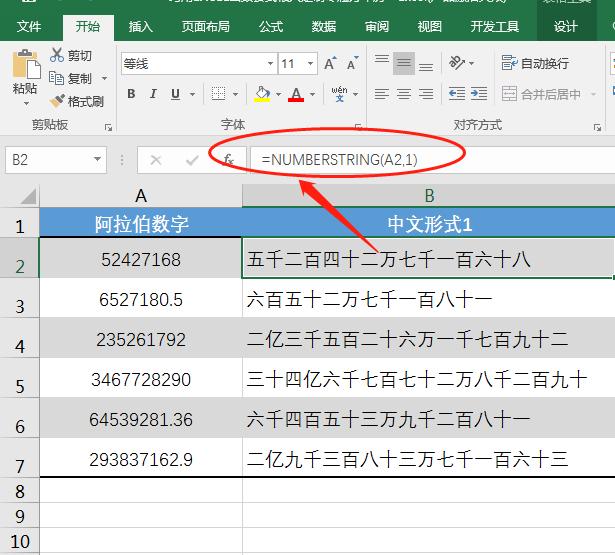Image resolution: width=615 pixels, height=555 pixels.
Task: Select row 5 header
Action: pyautogui.click(x=20, y=380)
